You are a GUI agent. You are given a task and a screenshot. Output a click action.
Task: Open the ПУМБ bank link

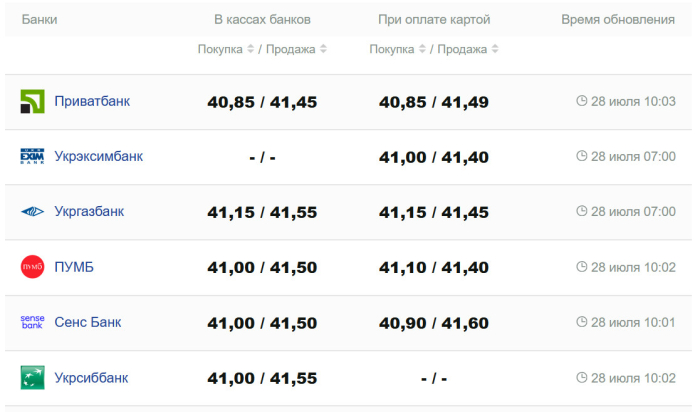pos(74,267)
